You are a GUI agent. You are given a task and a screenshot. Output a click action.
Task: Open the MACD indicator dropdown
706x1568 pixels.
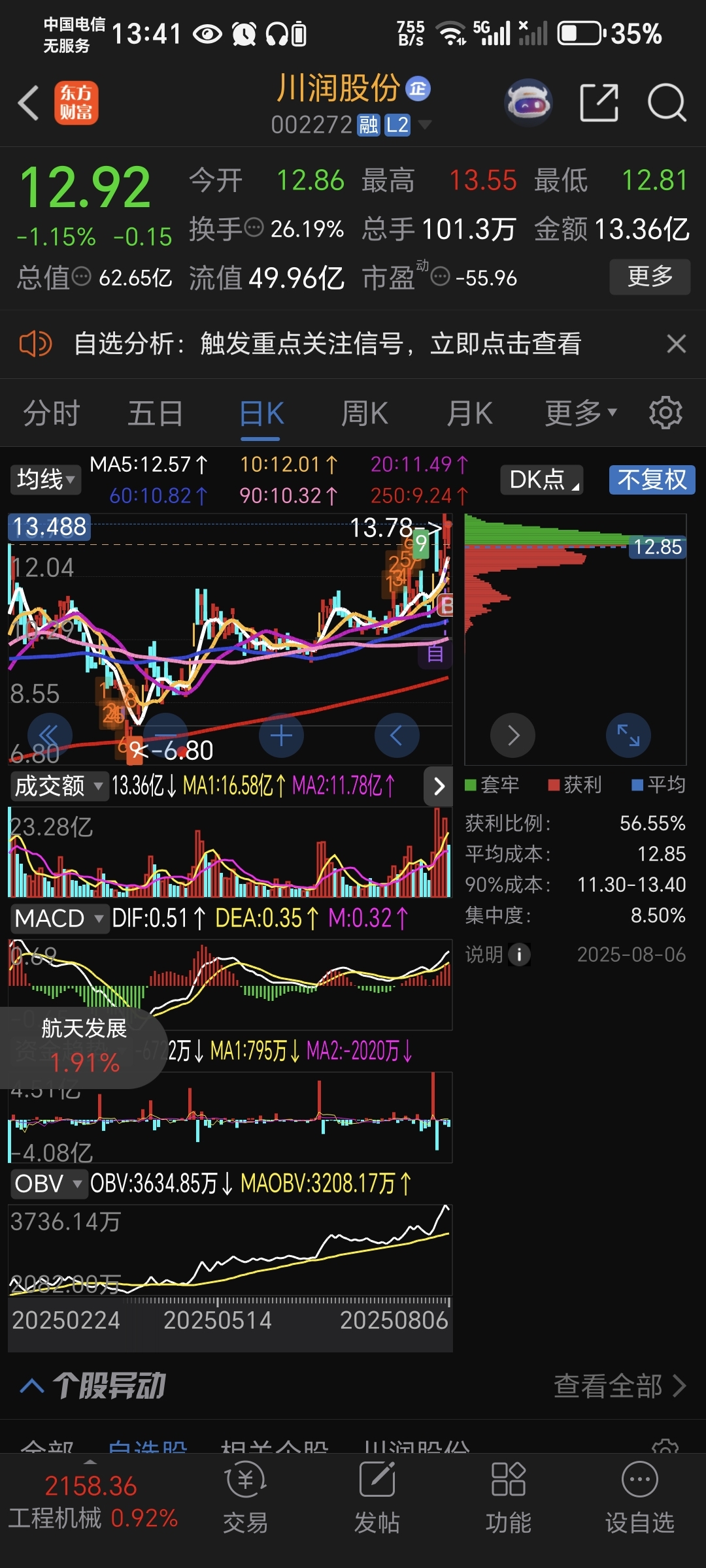[59, 919]
